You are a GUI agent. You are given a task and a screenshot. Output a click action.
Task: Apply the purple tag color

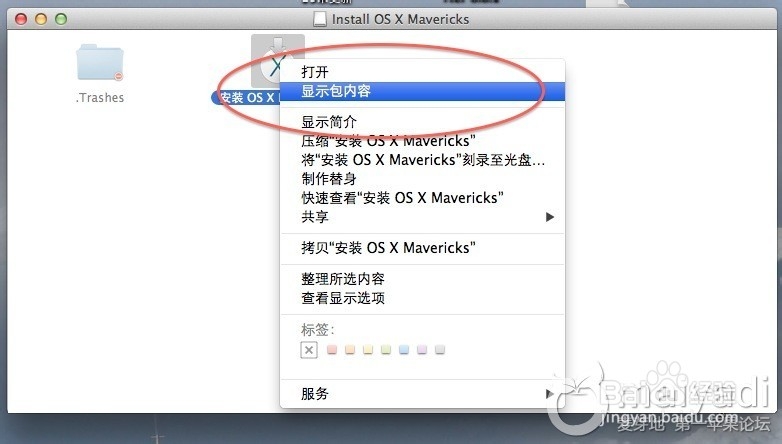pyautogui.click(x=422, y=349)
